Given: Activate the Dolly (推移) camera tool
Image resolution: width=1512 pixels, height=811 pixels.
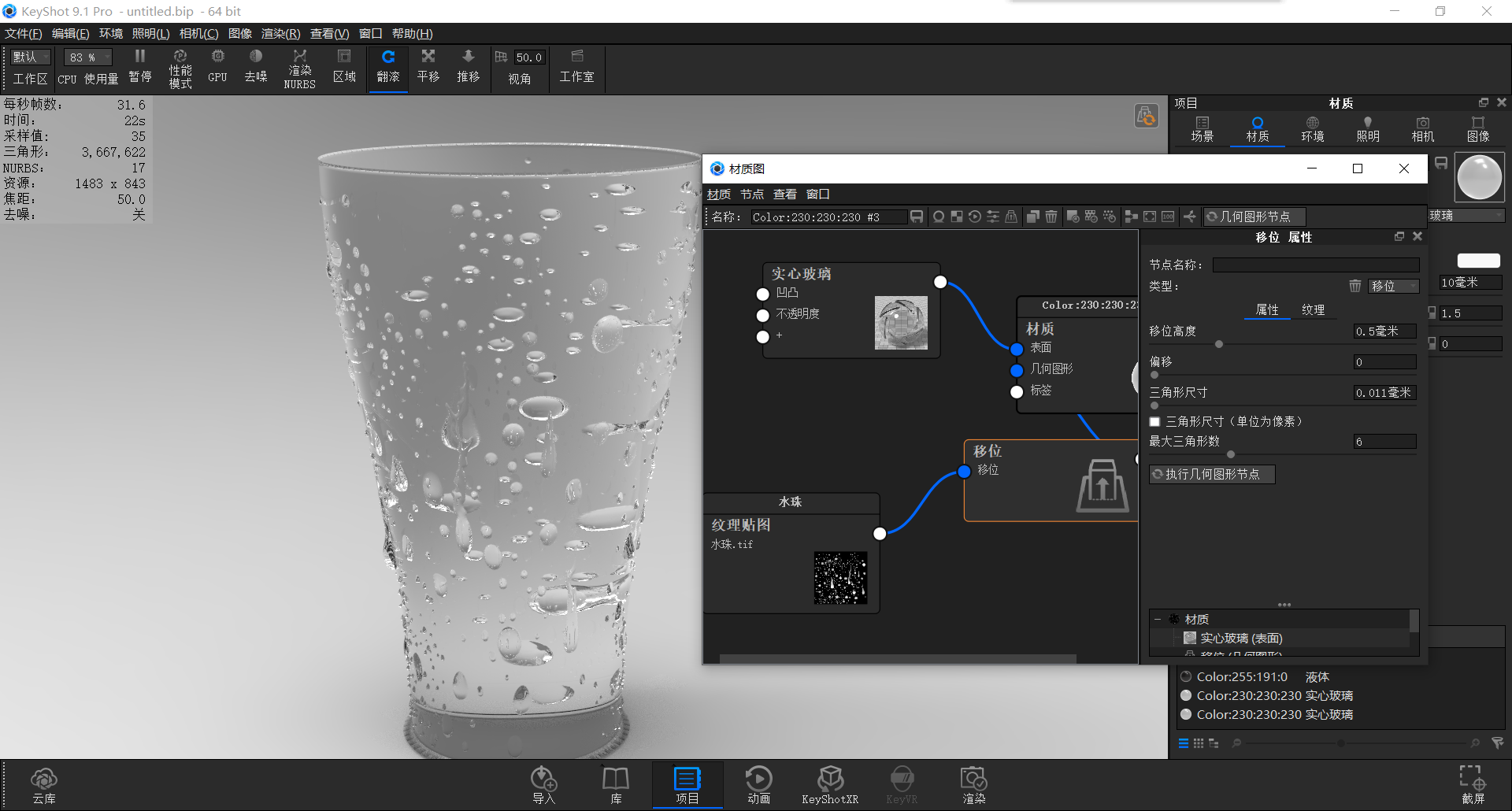Looking at the screenshot, I should [468, 68].
